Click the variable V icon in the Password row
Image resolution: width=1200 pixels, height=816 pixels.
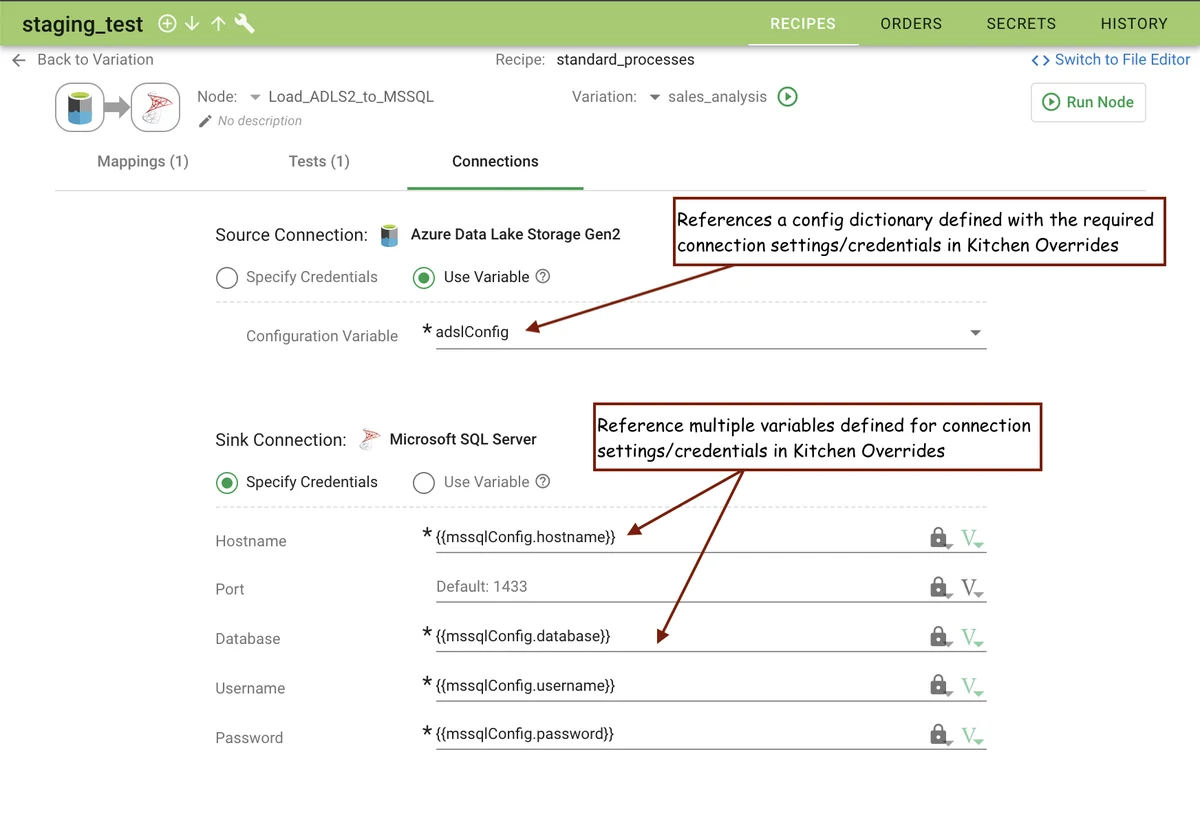coord(970,736)
